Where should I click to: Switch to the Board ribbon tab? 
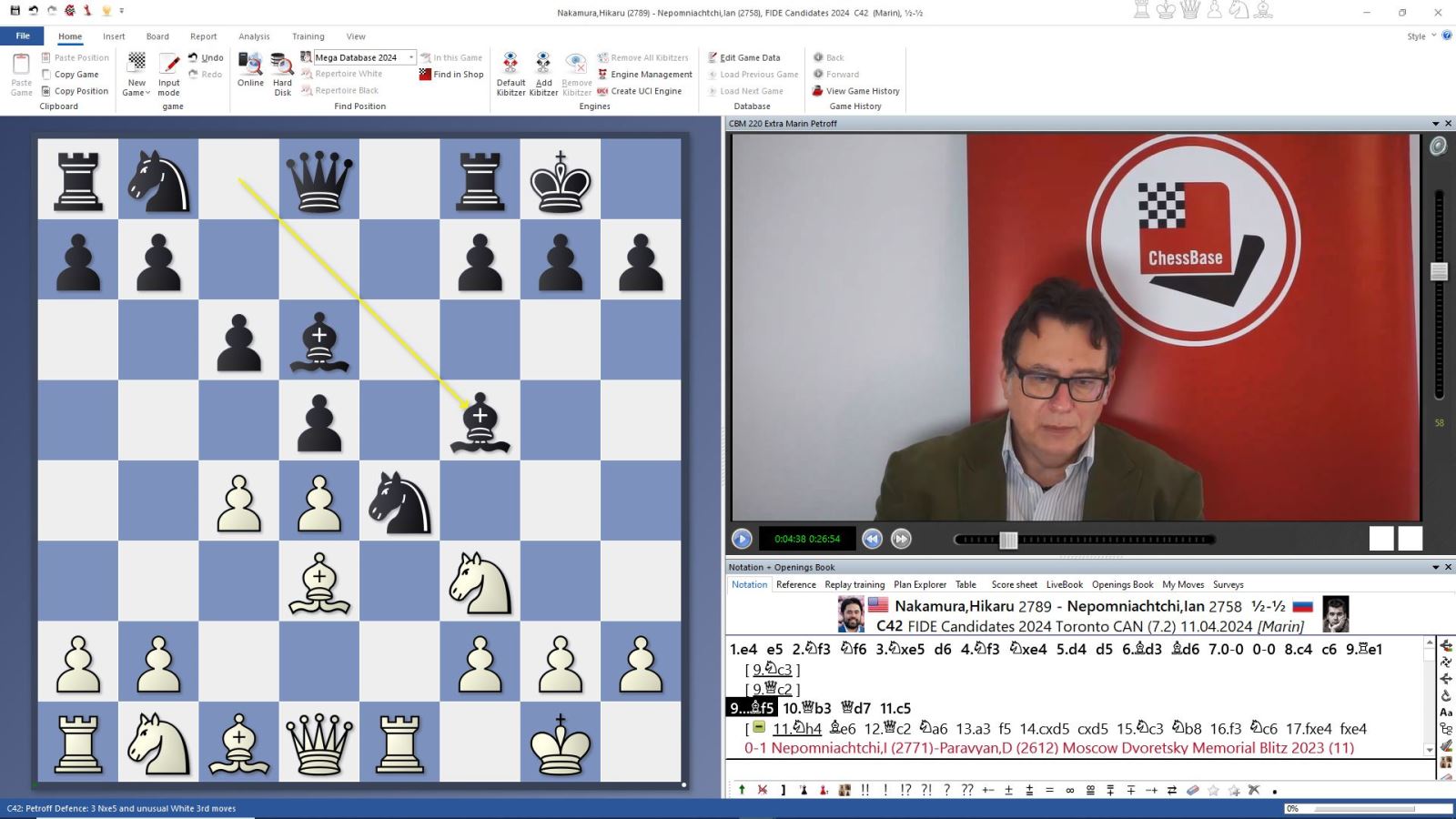(157, 36)
